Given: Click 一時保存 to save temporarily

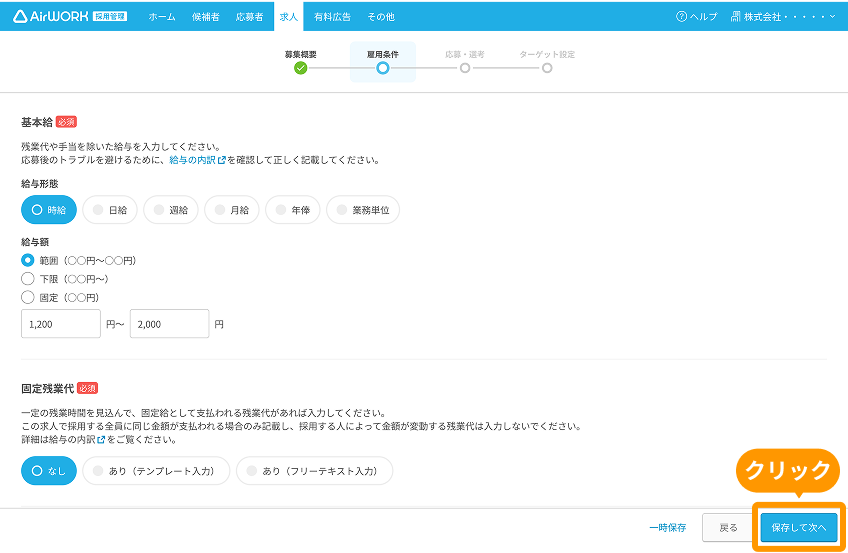Looking at the screenshot, I should tap(667, 528).
